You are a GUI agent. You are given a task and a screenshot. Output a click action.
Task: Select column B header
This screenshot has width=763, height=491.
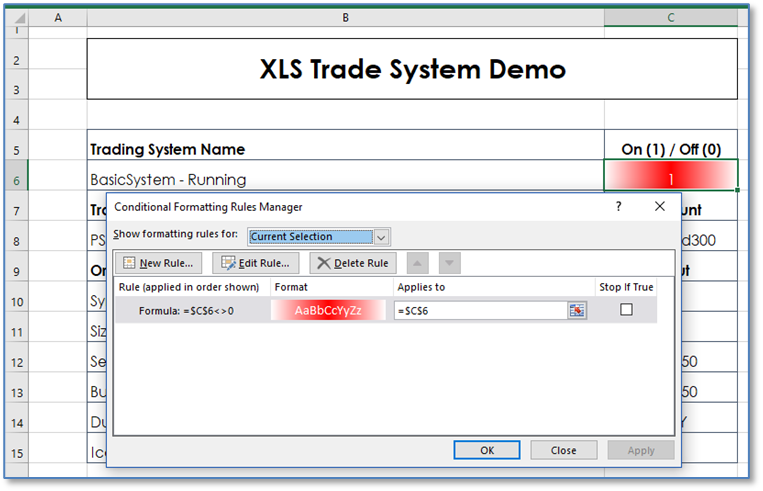pos(345,17)
